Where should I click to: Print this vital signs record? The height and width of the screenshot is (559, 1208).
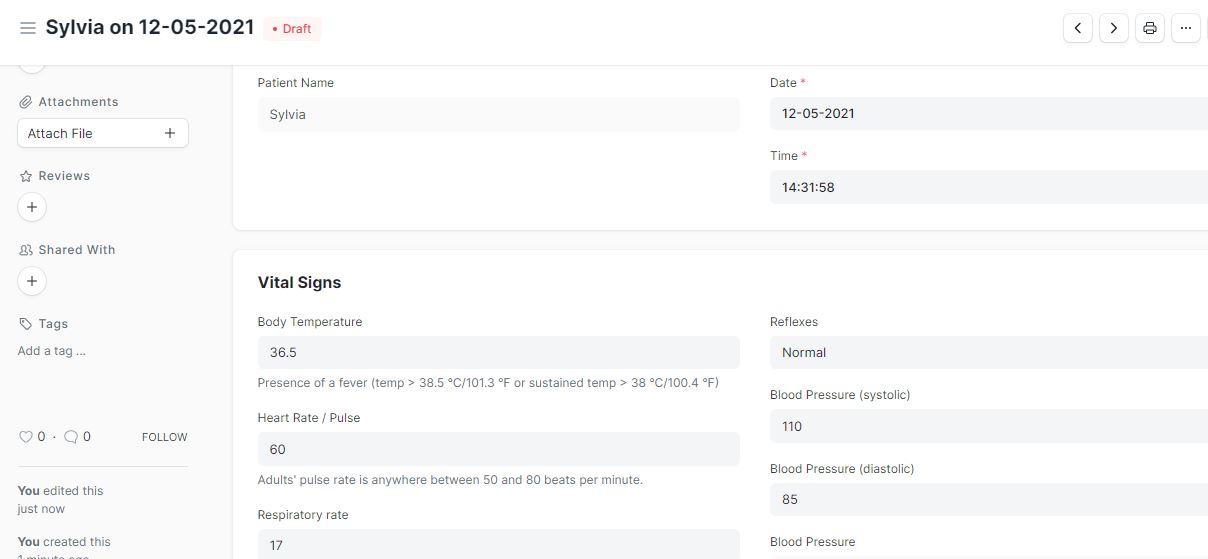1150,28
